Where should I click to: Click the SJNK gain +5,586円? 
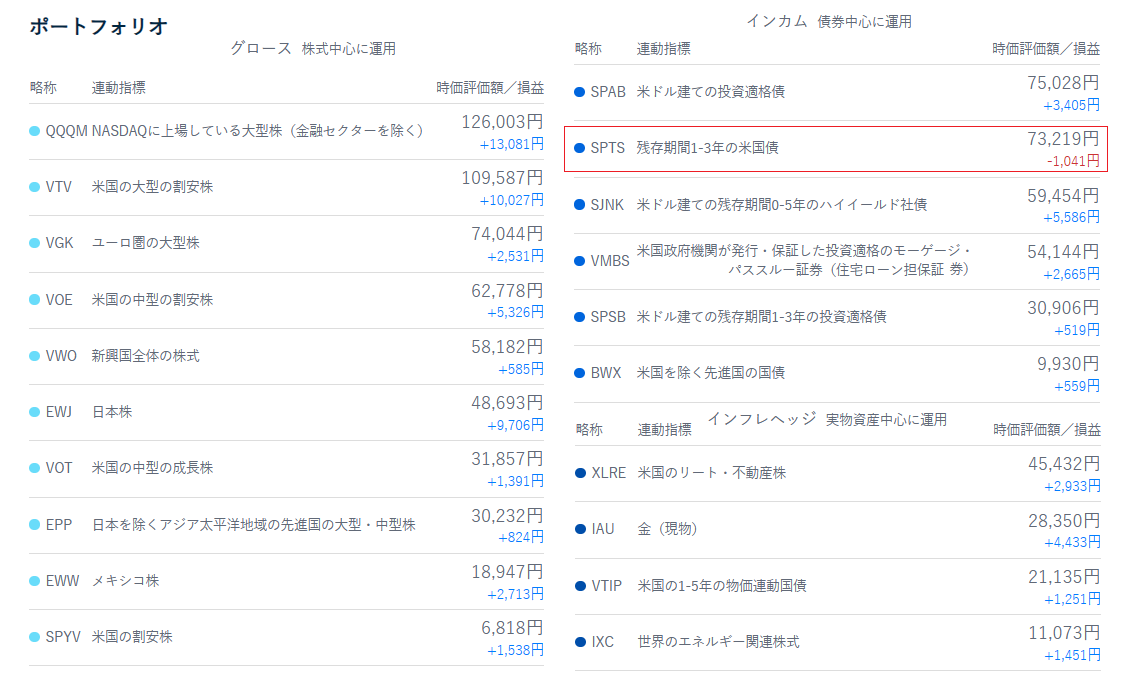point(1071,217)
